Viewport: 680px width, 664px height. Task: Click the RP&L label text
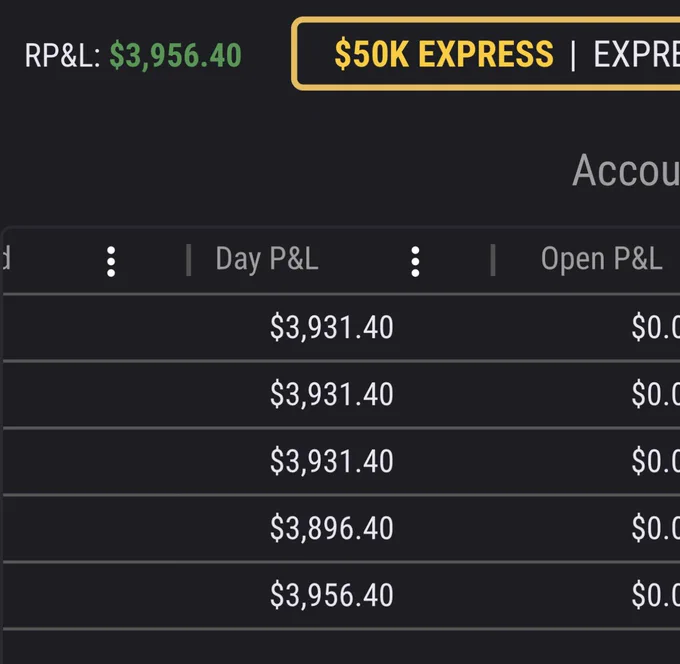(62, 56)
